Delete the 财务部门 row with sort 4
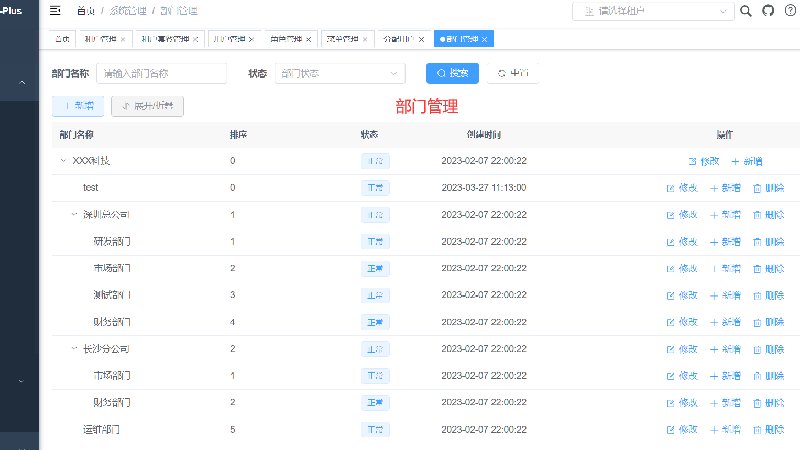800x450 pixels. 768,322
